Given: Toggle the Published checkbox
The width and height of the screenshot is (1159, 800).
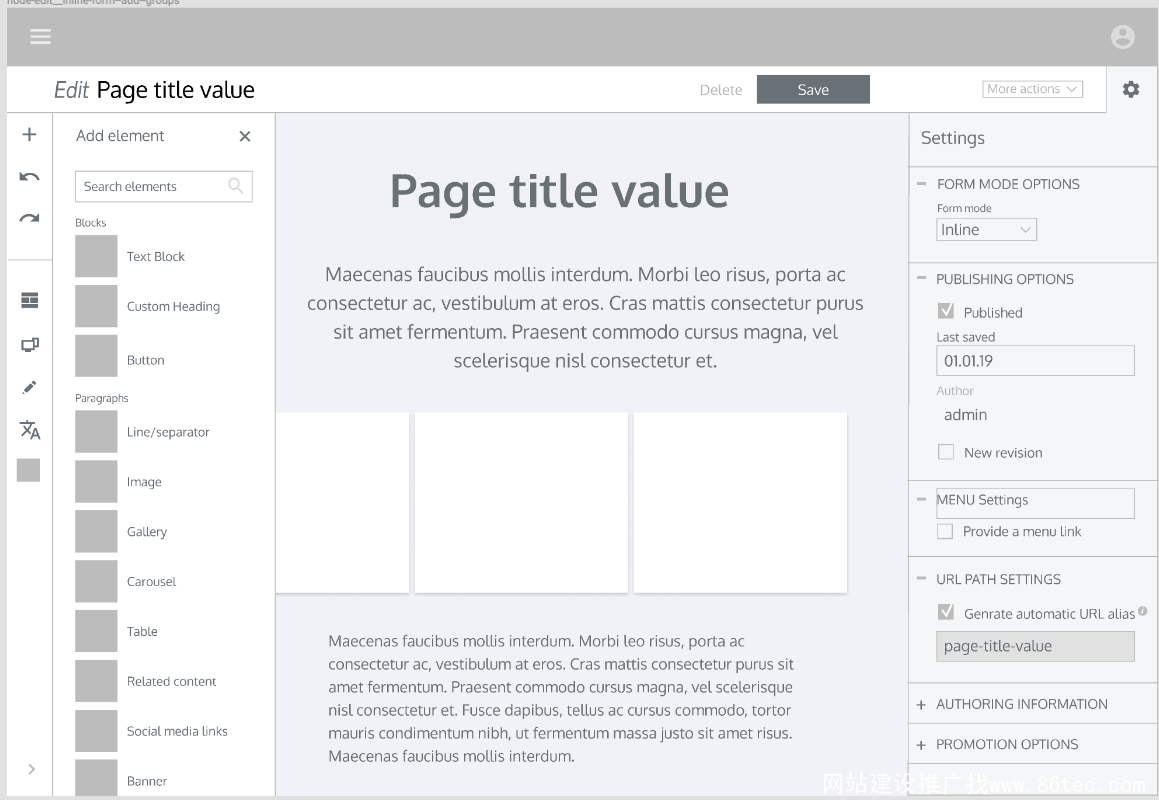Looking at the screenshot, I should click(x=946, y=312).
